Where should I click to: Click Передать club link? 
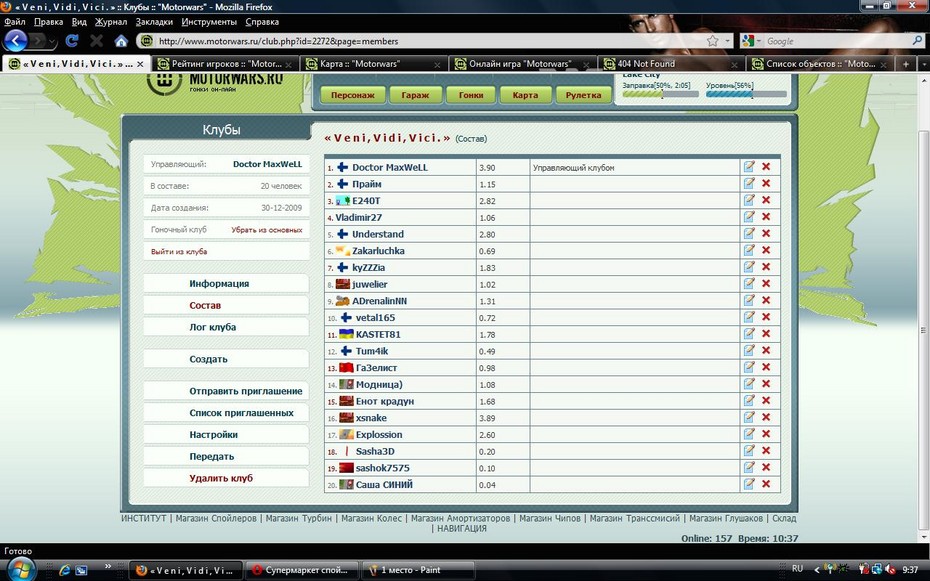pyautogui.click(x=211, y=456)
